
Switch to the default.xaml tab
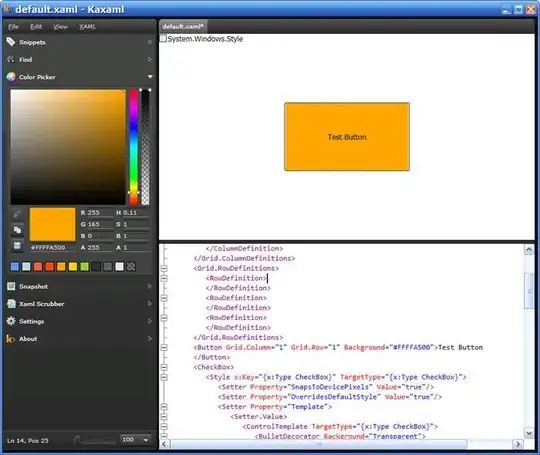point(183,27)
